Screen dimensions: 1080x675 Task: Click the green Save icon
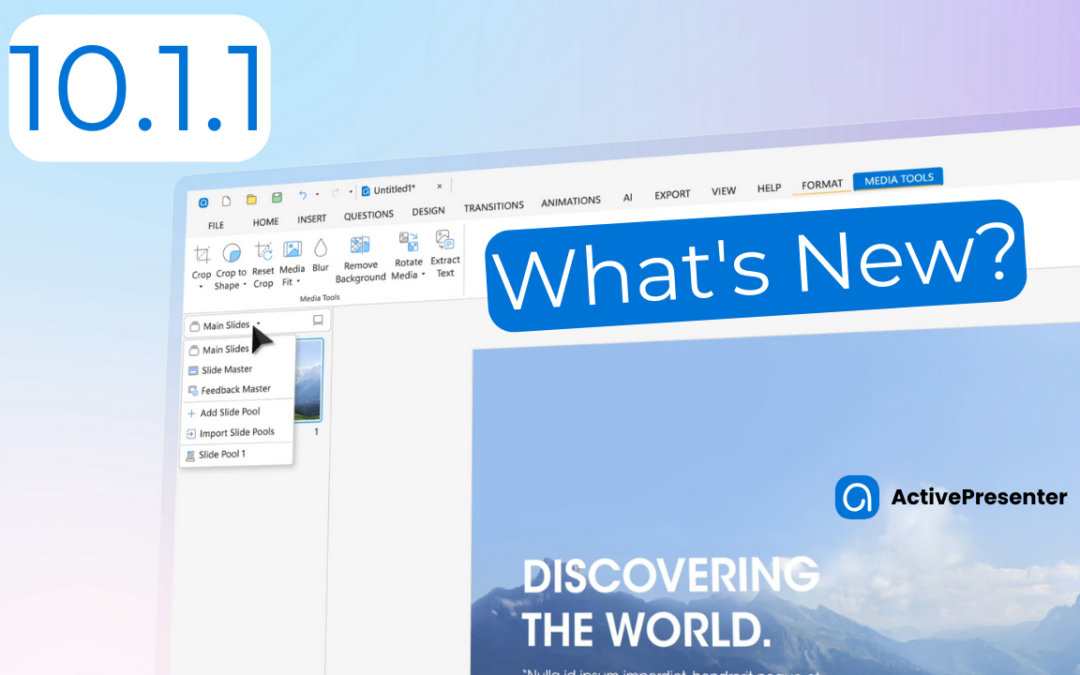(277, 198)
